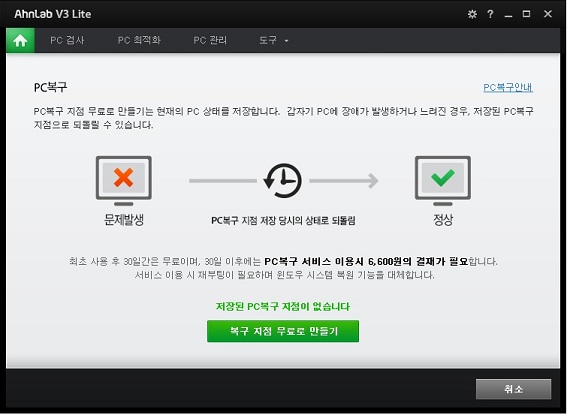Click the AhnLab V3 Lite title text
This screenshot has width=567, height=415.
[53, 14]
